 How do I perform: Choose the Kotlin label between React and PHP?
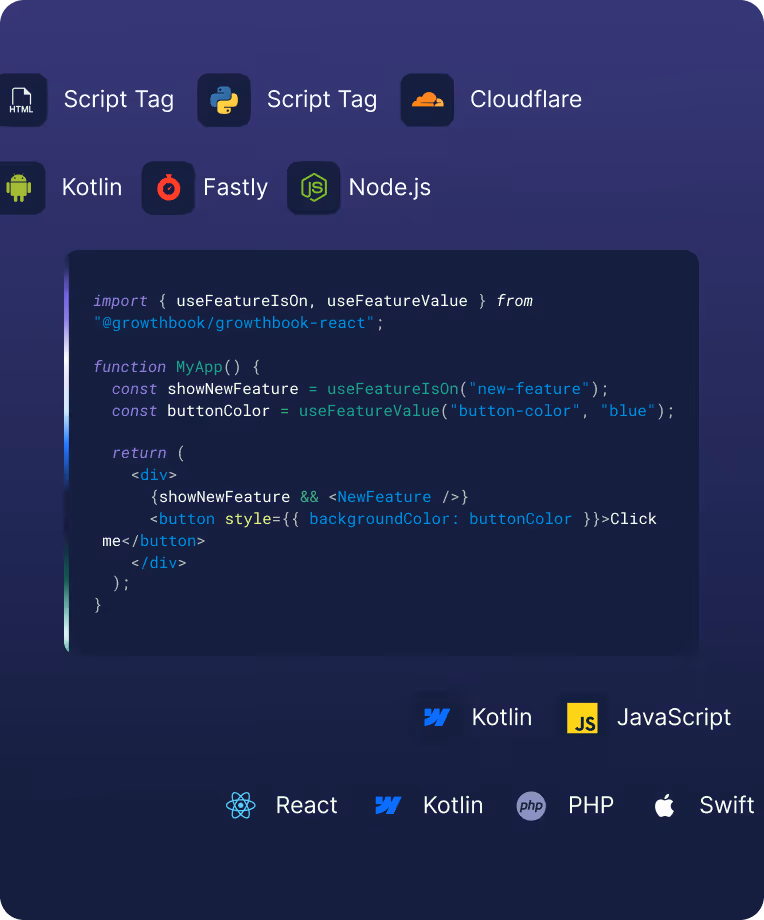(453, 805)
